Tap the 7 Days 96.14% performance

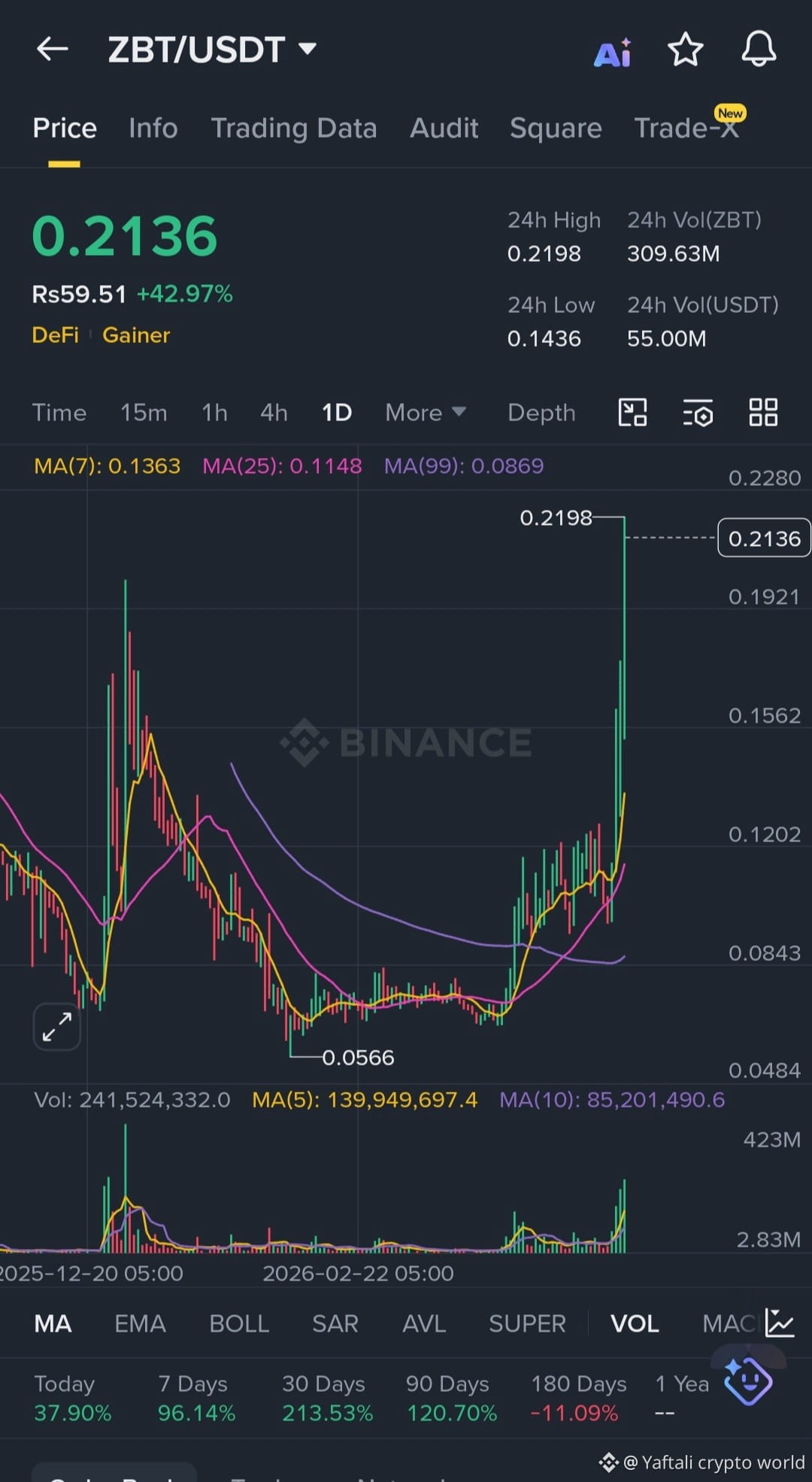[196, 1399]
